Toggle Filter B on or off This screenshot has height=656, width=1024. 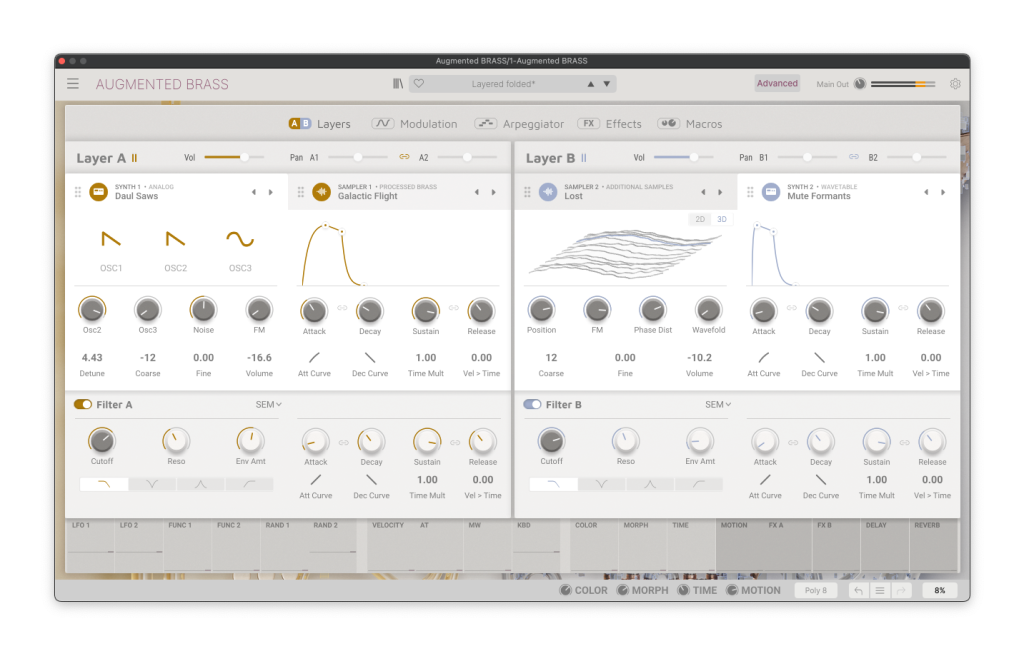(533, 404)
